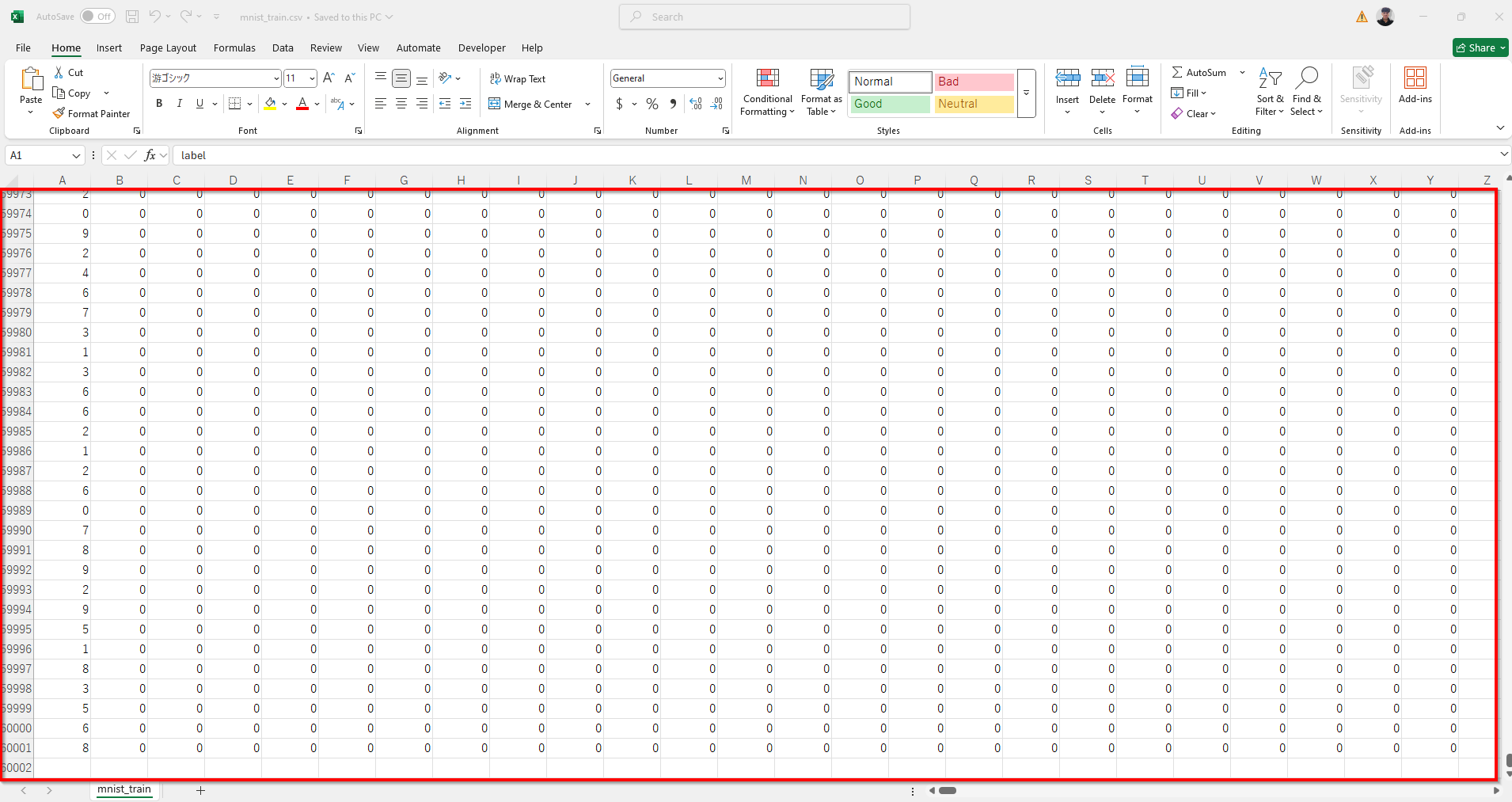This screenshot has width=1512, height=802.
Task: Expand the Name Box dropdown arrow
Action: pos(76,156)
